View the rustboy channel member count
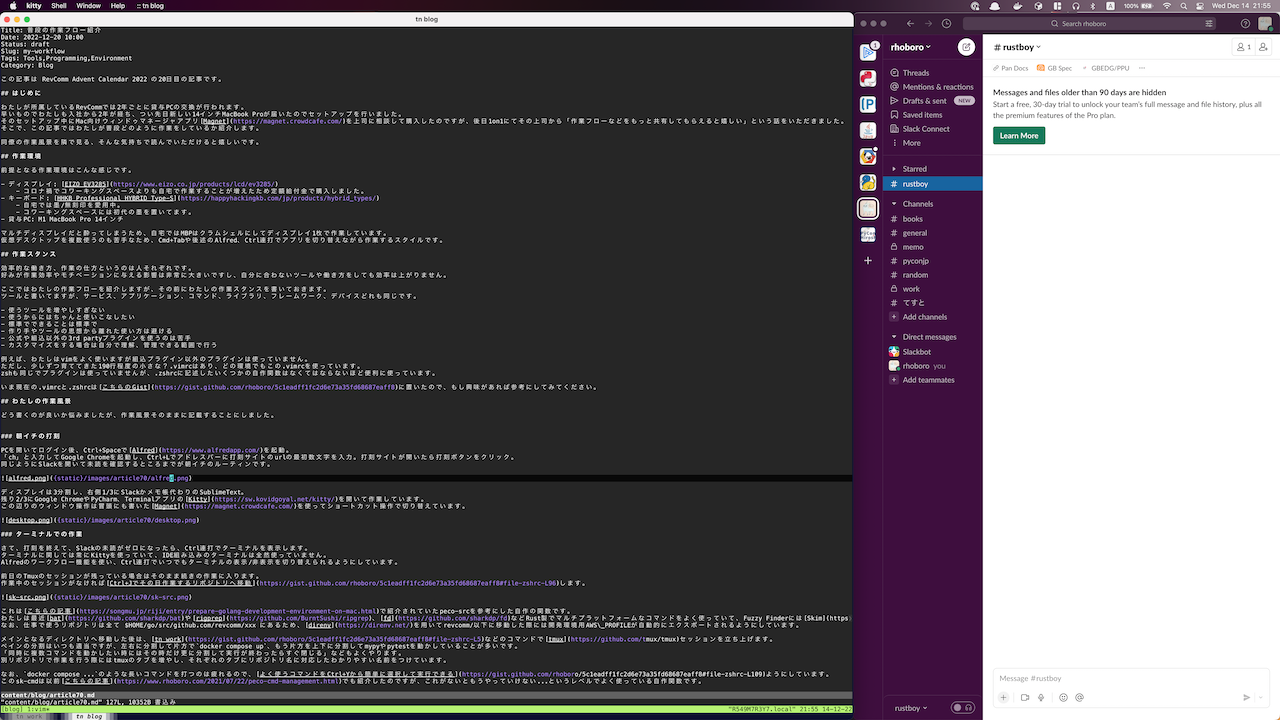 [x=1244, y=47]
